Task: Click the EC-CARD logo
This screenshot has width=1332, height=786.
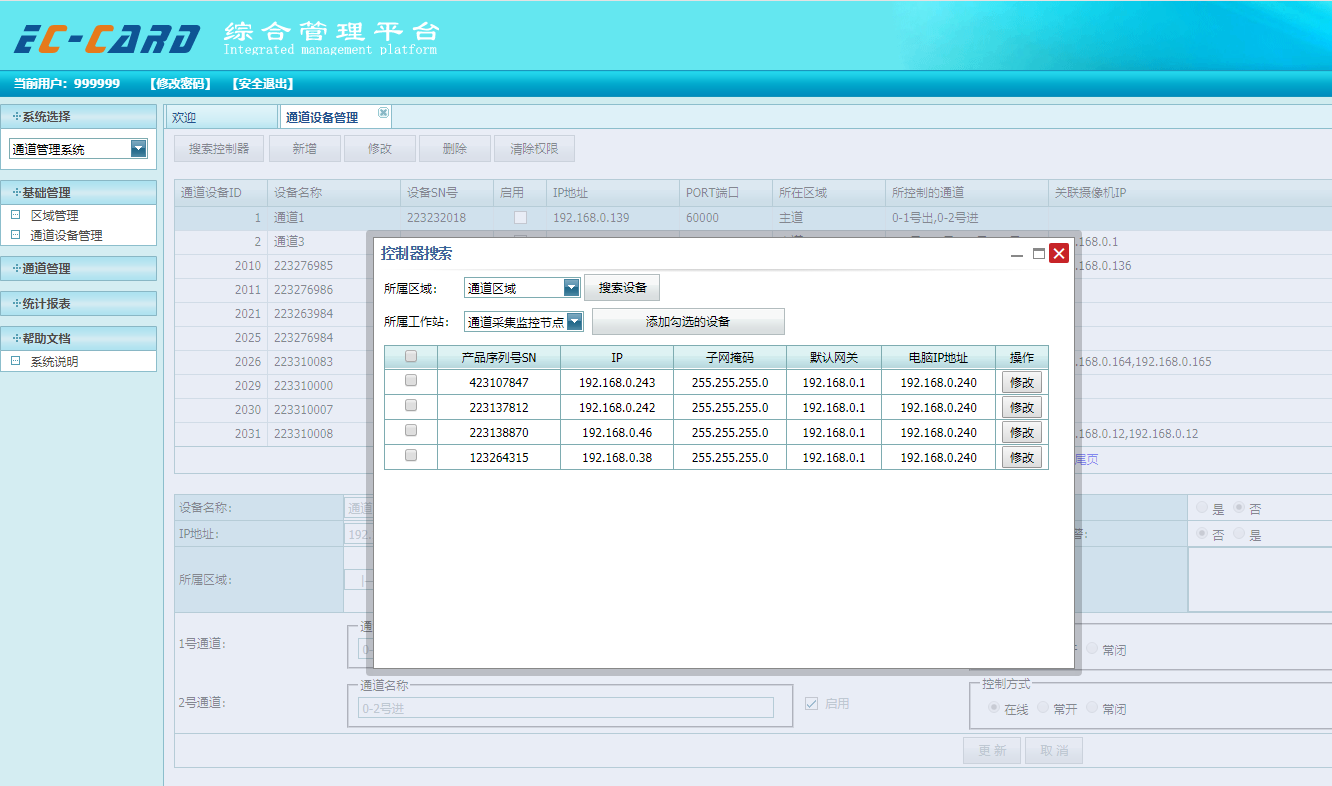Action: [x=107, y=39]
